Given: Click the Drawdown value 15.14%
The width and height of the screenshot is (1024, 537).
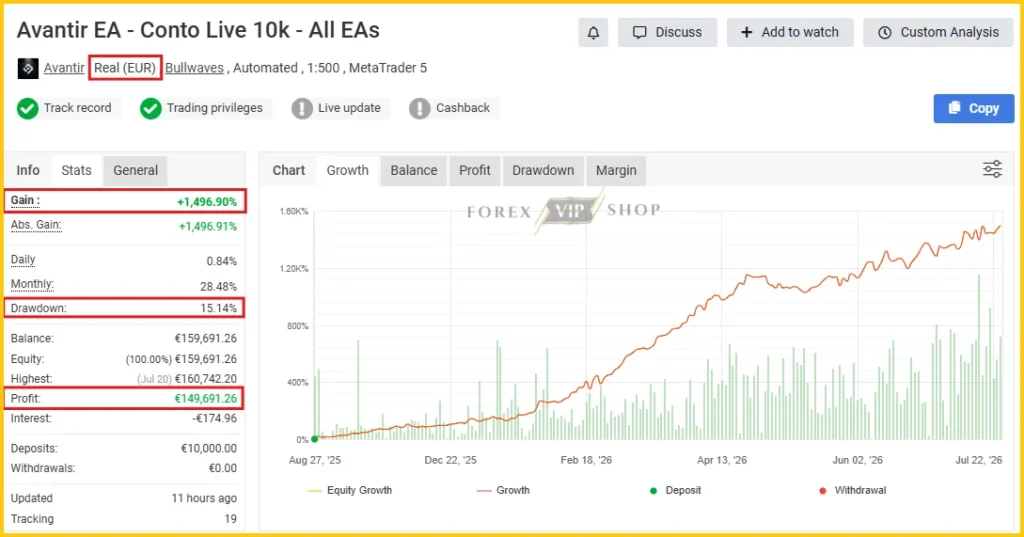Looking at the screenshot, I should 218,308.
